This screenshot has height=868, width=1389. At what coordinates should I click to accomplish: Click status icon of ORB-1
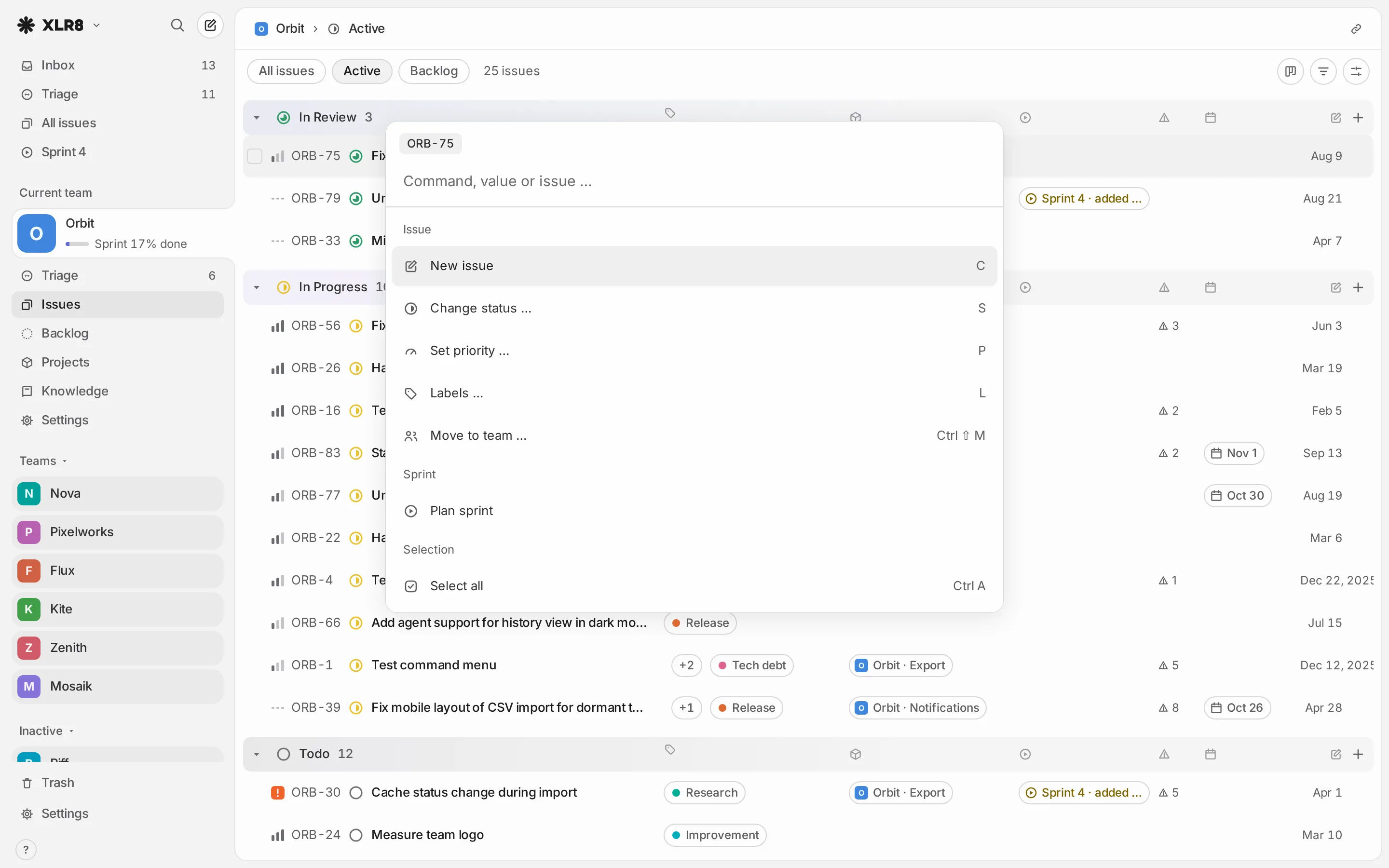[x=356, y=665]
